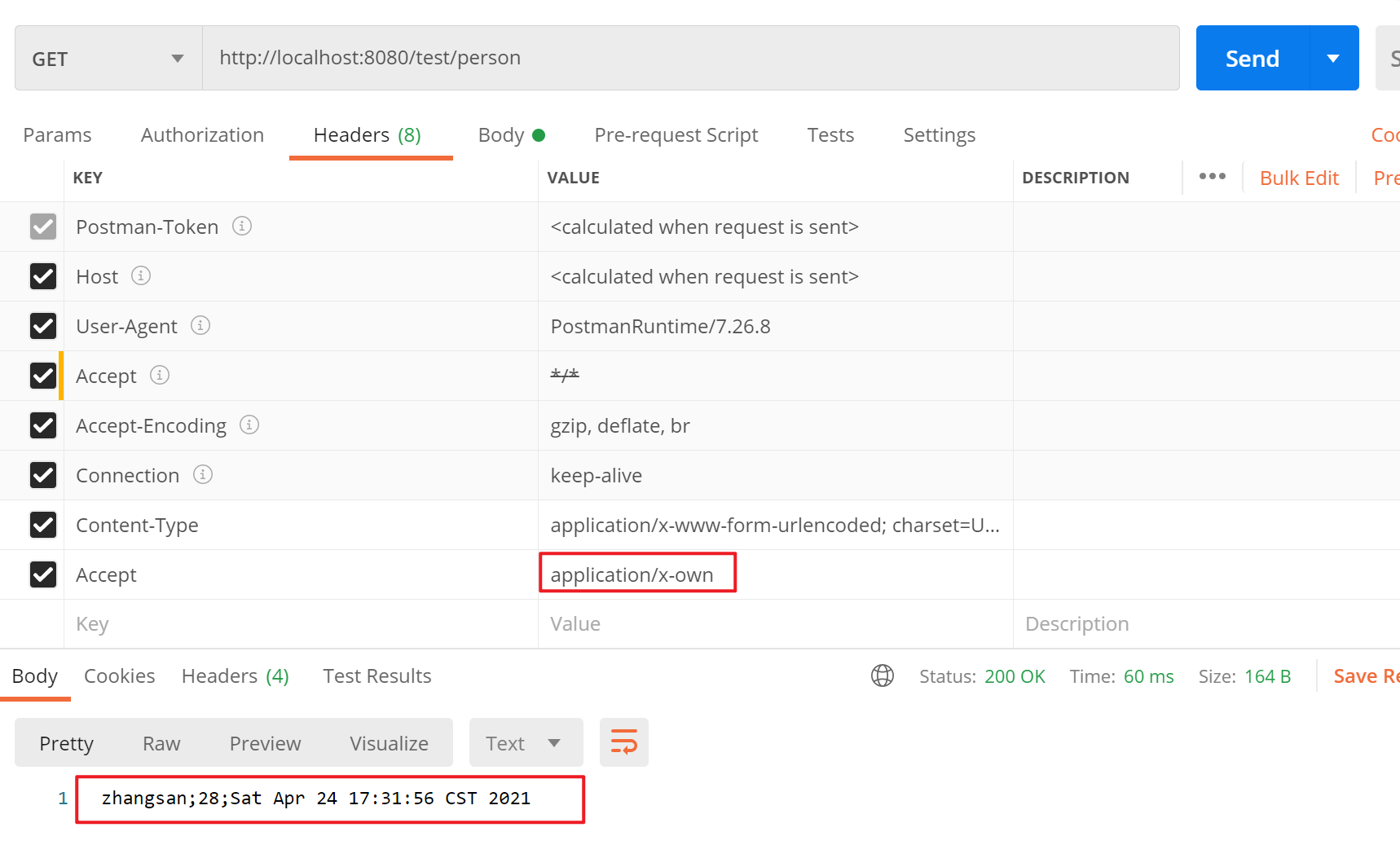Screen dimensions: 1400x845
Task: Click the Bulk Edit link
Action: click(1299, 178)
